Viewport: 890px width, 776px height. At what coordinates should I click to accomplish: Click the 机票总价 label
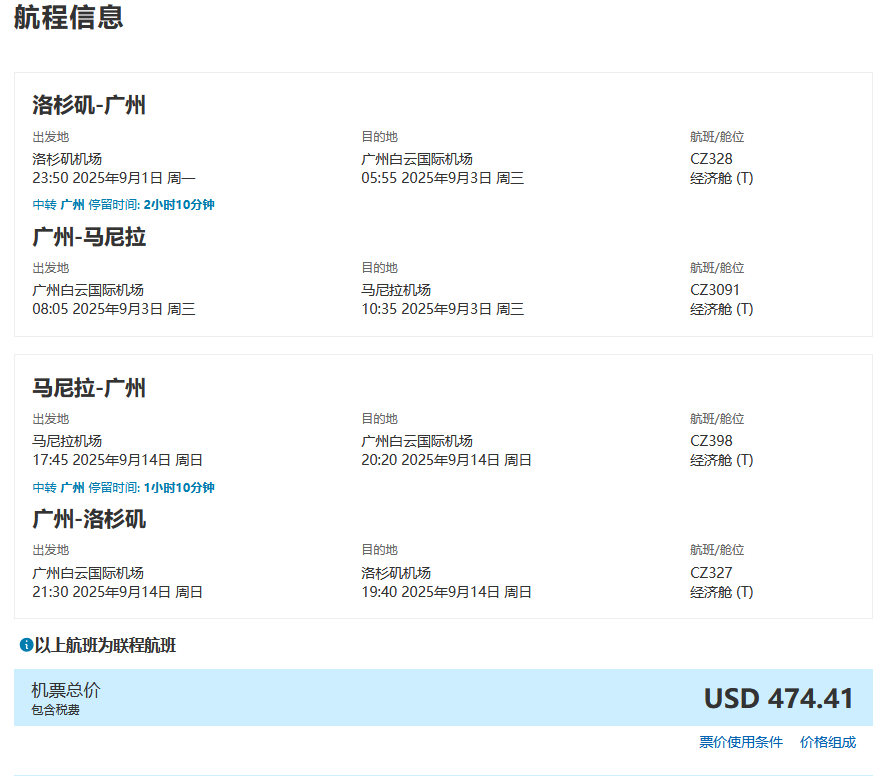(66, 690)
